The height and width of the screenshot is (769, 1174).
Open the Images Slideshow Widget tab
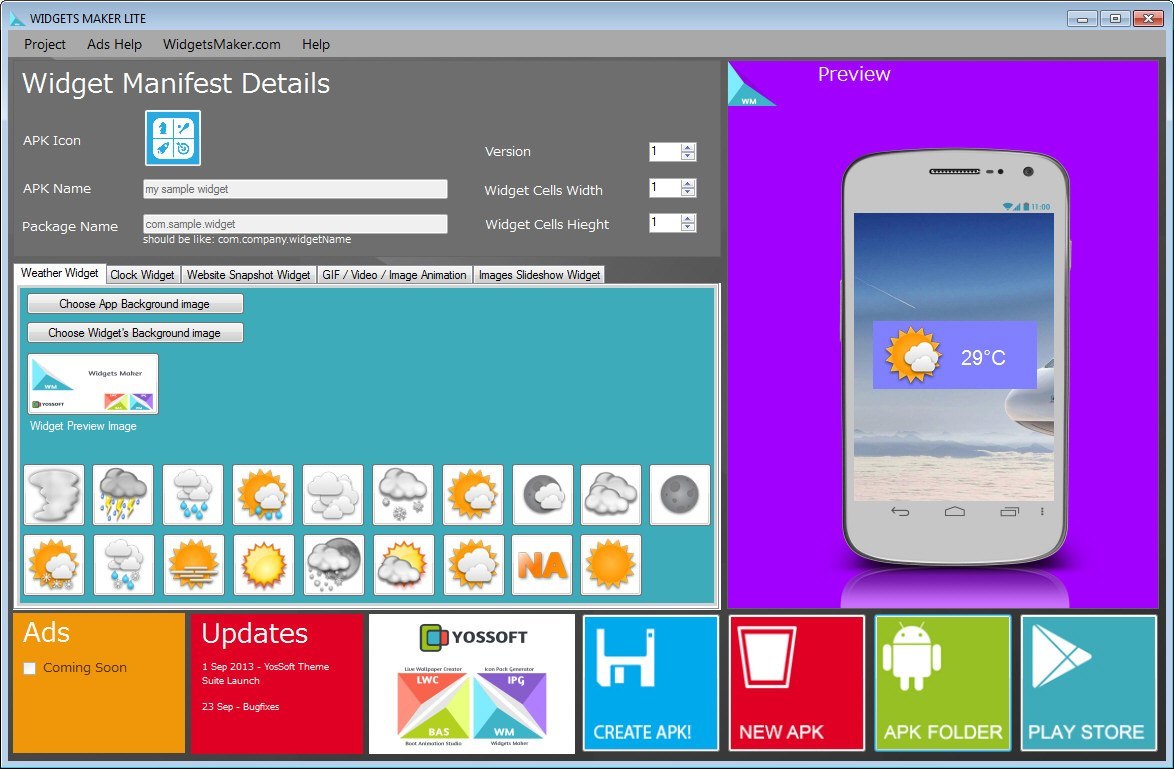(x=539, y=275)
